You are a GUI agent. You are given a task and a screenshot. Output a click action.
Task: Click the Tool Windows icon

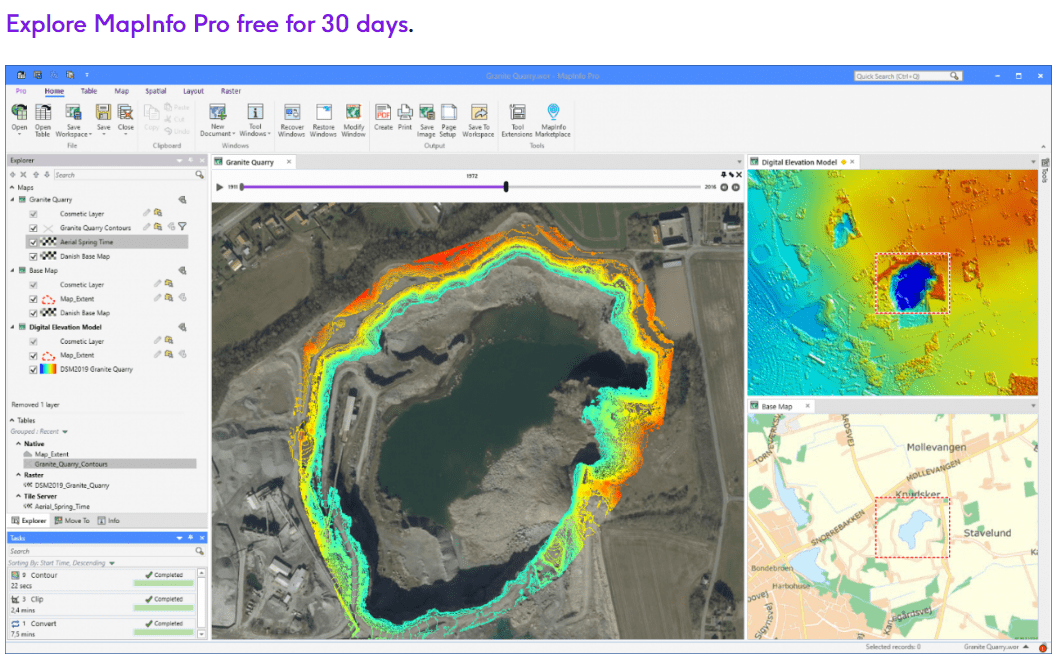coord(255,113)
